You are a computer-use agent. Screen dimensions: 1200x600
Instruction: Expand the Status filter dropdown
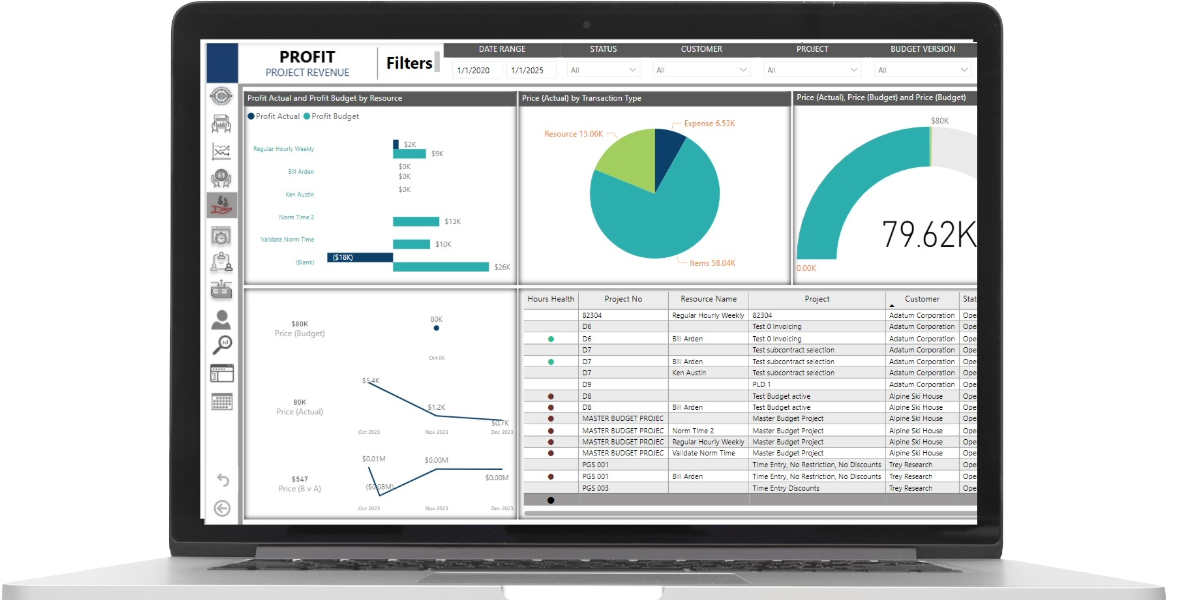603,70
